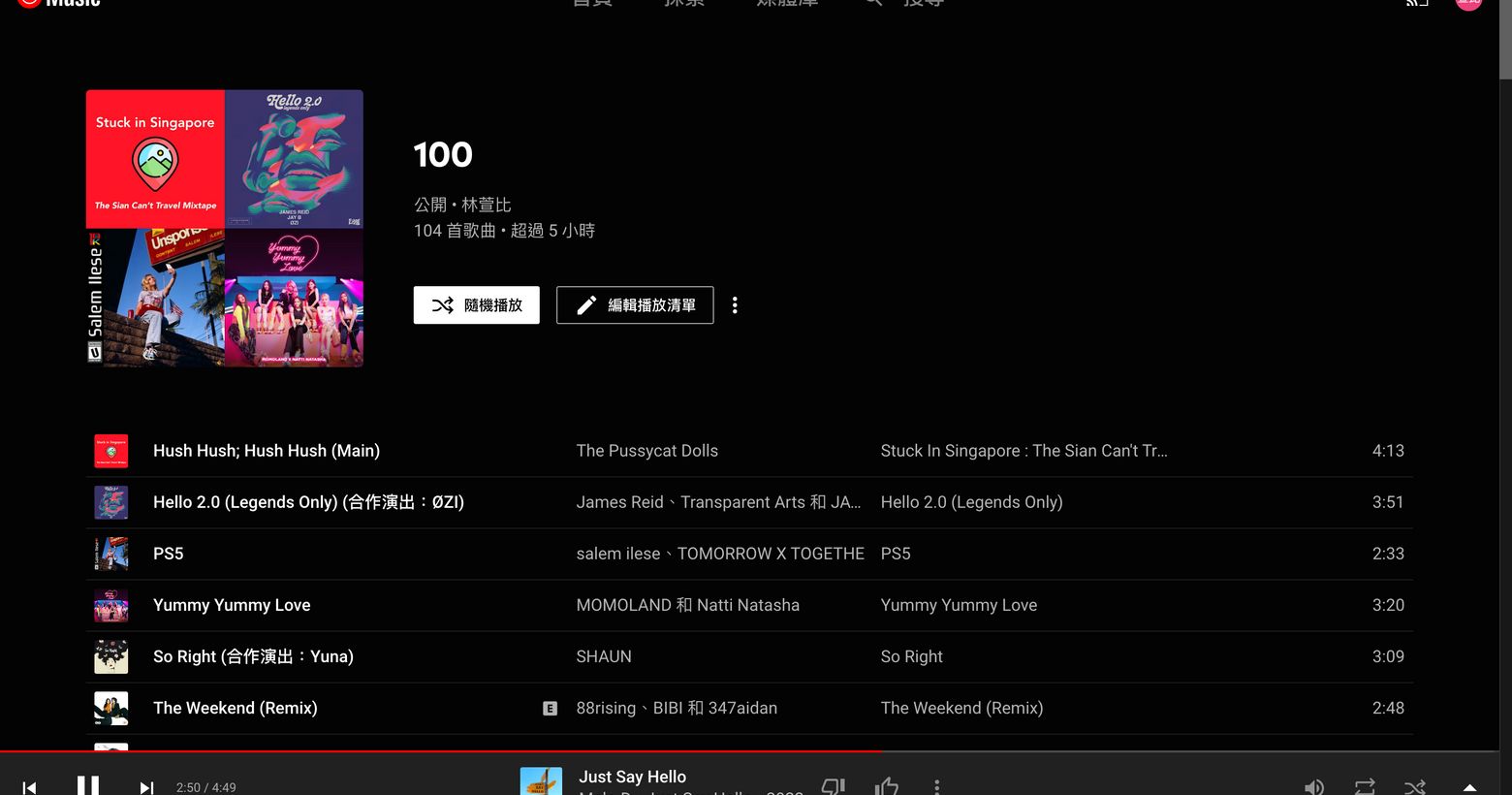The width and height of the screenshot is (1512, 795).
Task: Expand the player page with up arrow
Action: (x=1469, y=787)
